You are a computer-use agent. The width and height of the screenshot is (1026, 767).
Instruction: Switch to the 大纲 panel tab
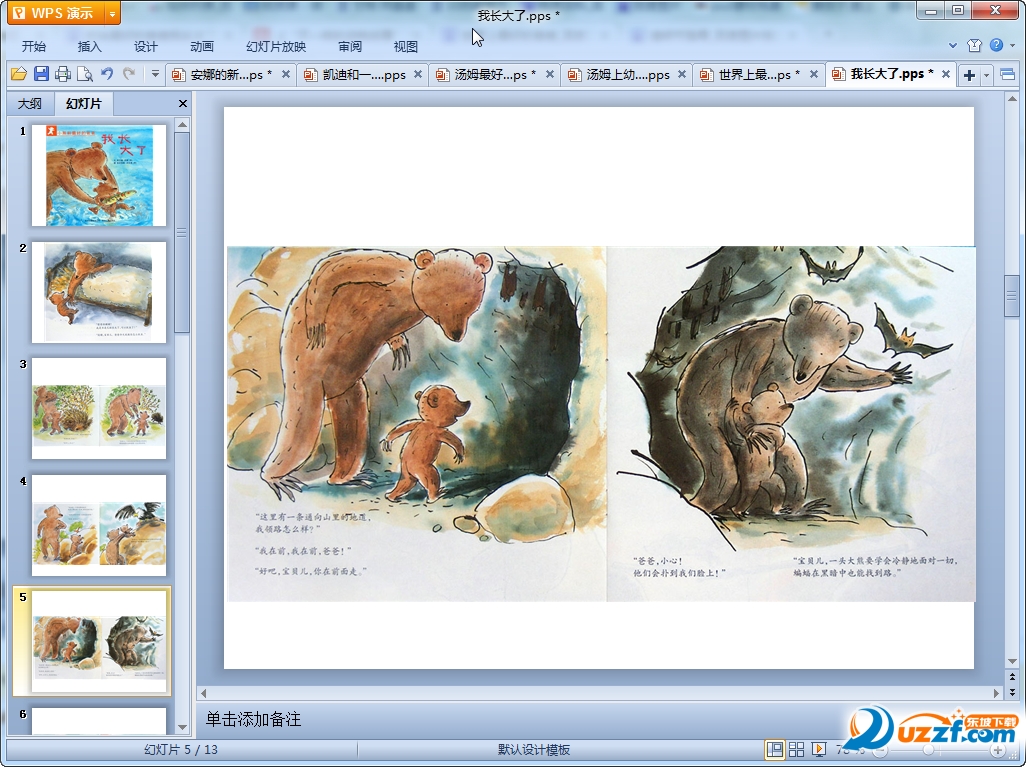29,103
